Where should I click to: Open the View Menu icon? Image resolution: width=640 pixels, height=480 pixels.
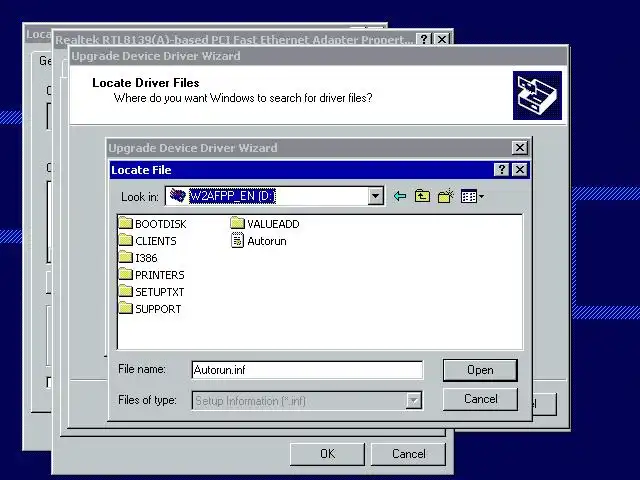coord(469,196)
